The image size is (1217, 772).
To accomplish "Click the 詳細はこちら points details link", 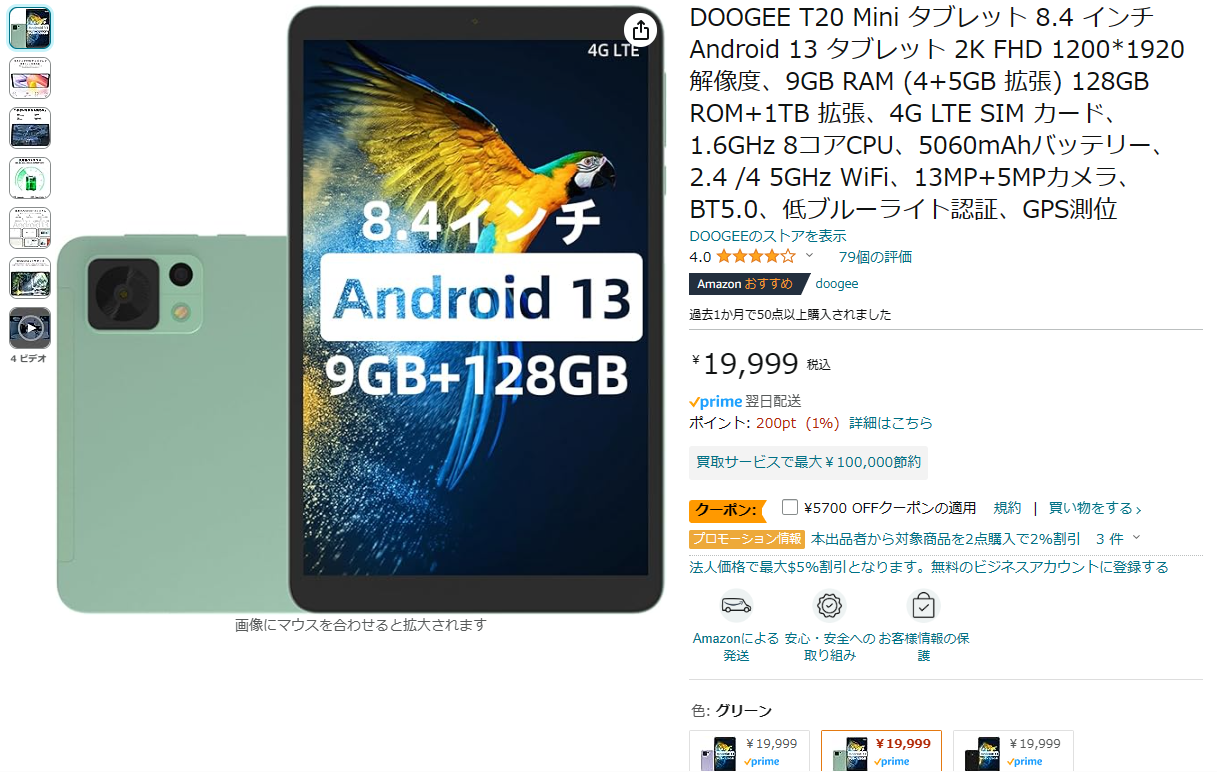I will (x=891, y=423).
